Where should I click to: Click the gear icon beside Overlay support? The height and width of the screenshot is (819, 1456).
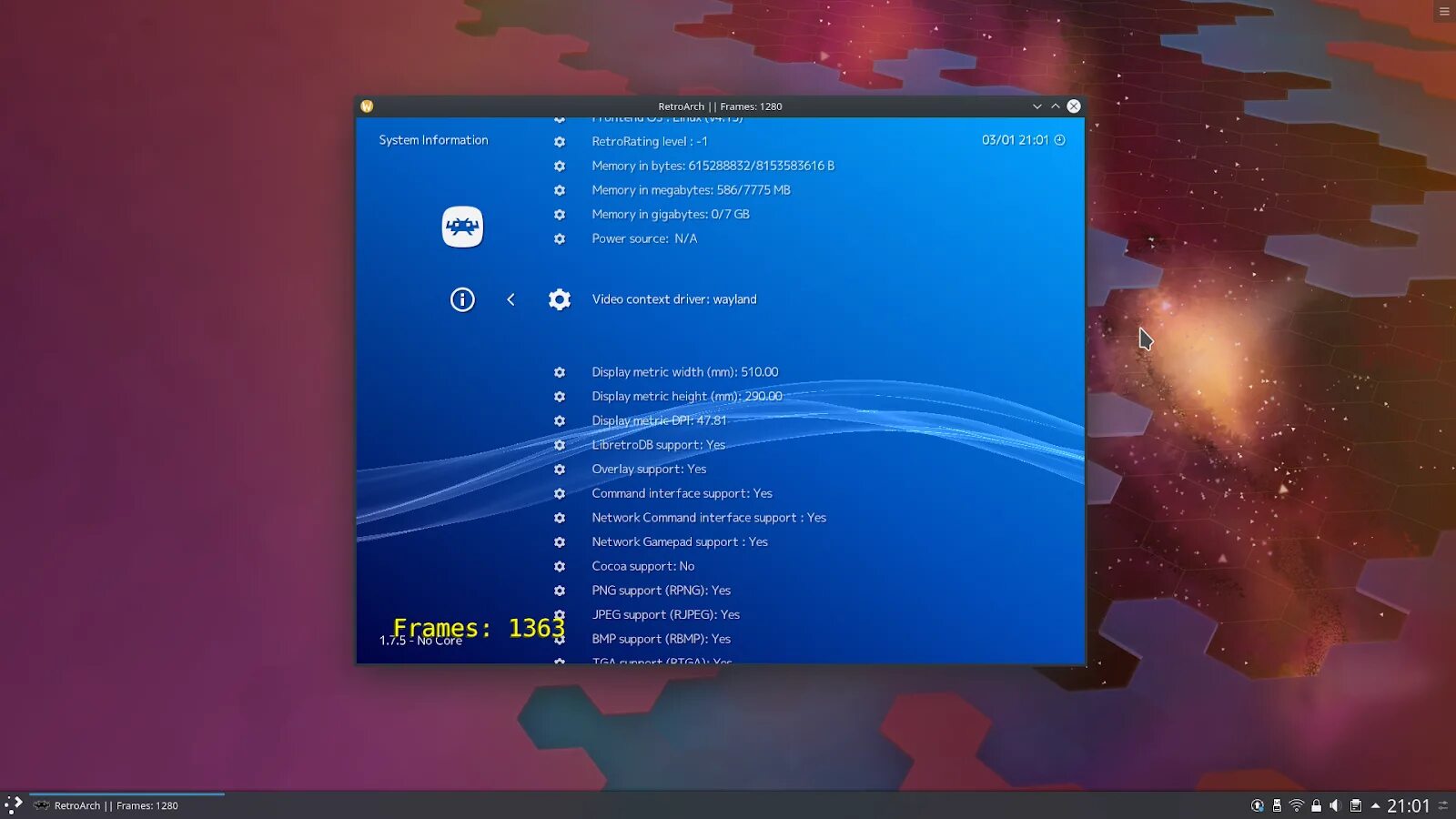(560, 470)
